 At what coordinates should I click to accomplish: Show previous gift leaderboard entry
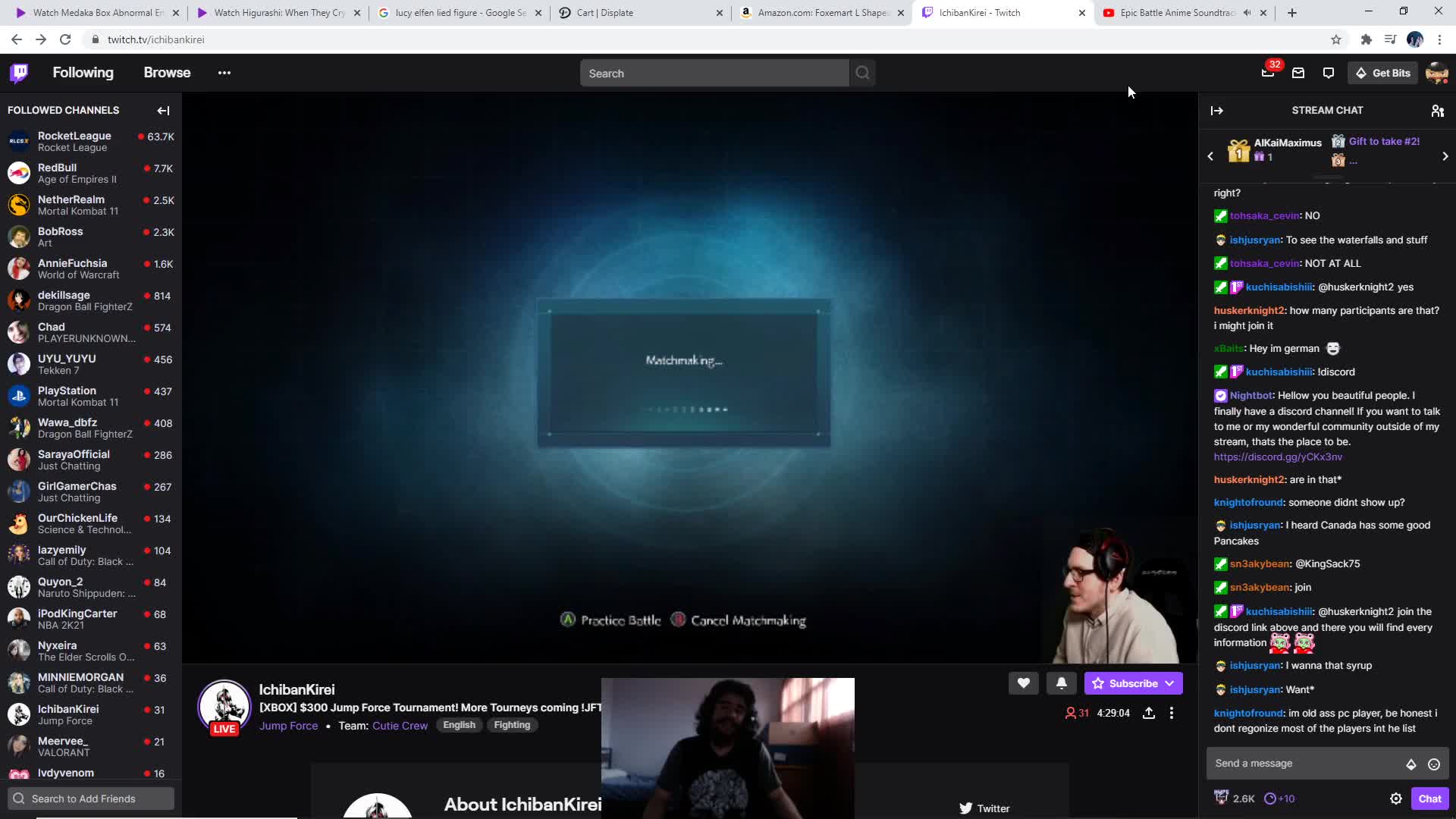[x=1210, y=156]
